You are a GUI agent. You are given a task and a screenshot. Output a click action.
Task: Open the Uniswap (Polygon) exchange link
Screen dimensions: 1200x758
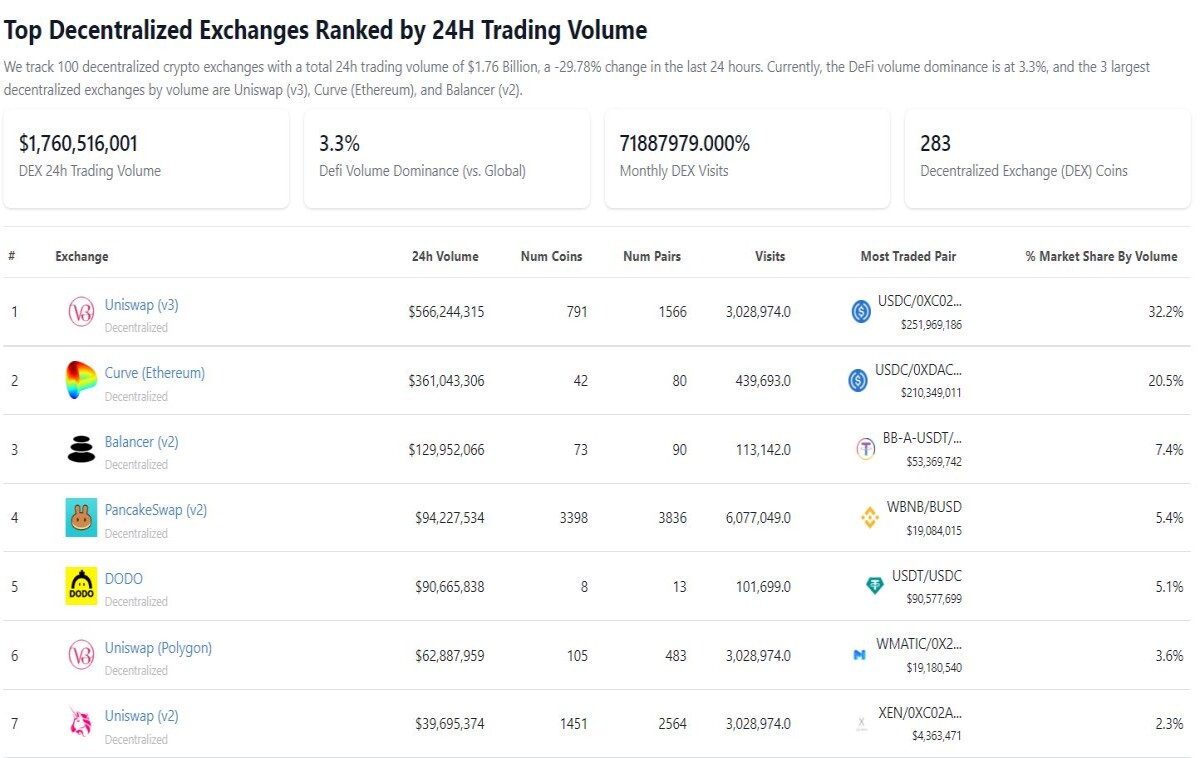158,648
